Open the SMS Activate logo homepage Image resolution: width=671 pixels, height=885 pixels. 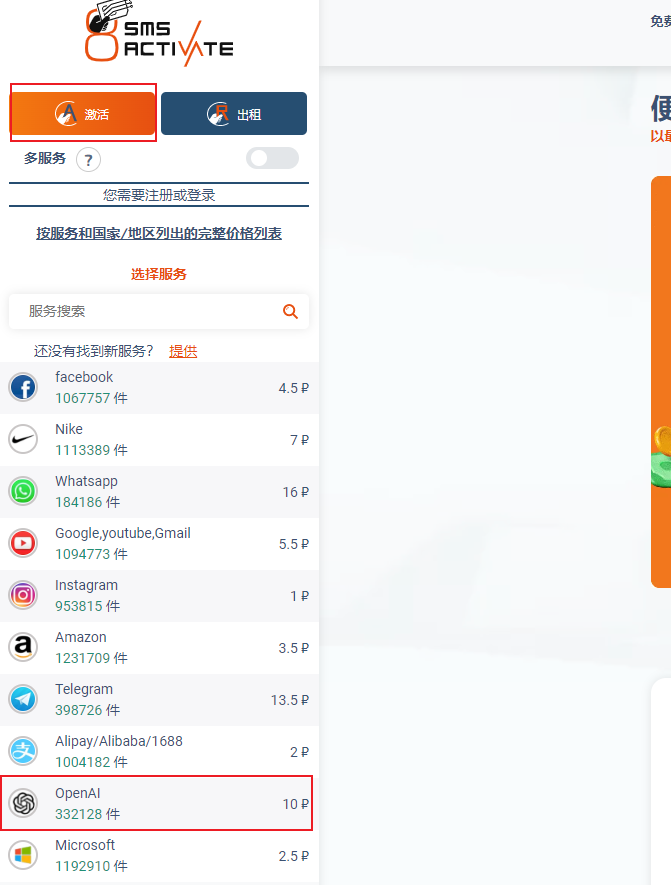pyautogui.click(x=159, y=34)
